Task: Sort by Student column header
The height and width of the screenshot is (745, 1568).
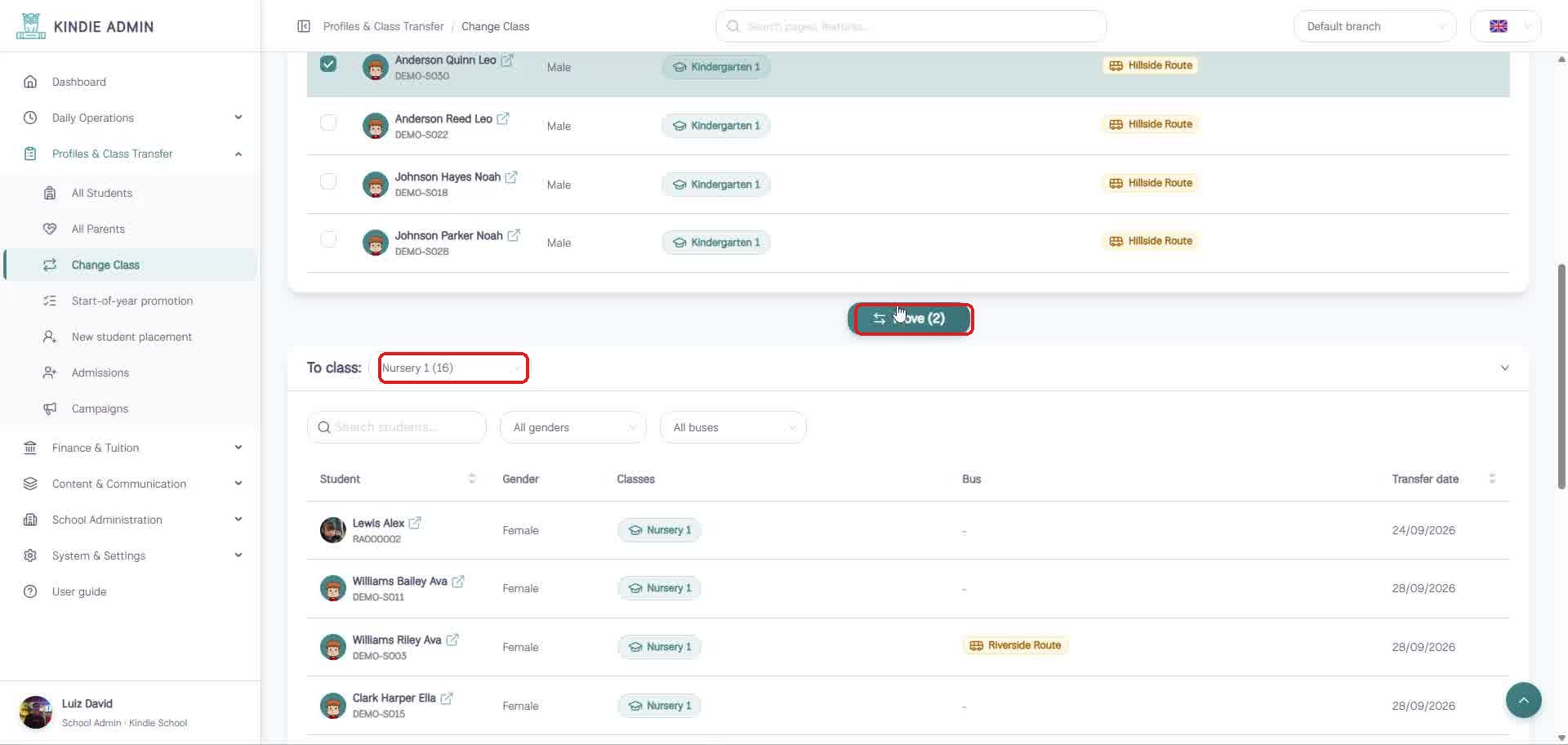Action: [397, 479]
